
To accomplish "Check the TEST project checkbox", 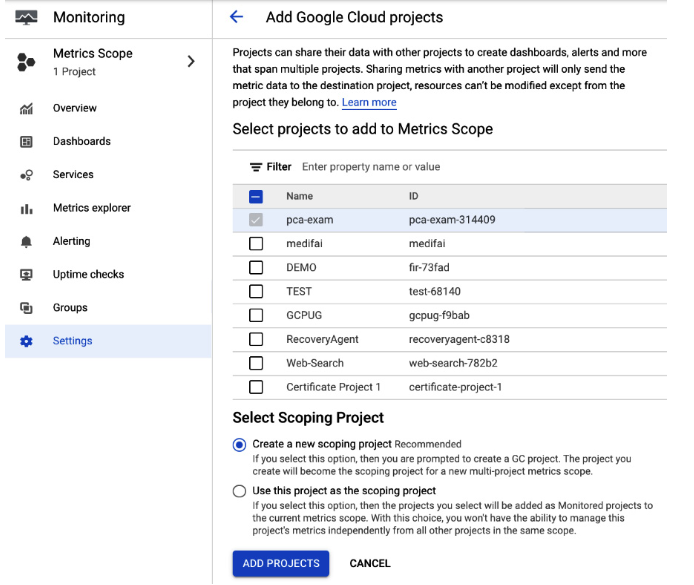I will tap(256, 292).
